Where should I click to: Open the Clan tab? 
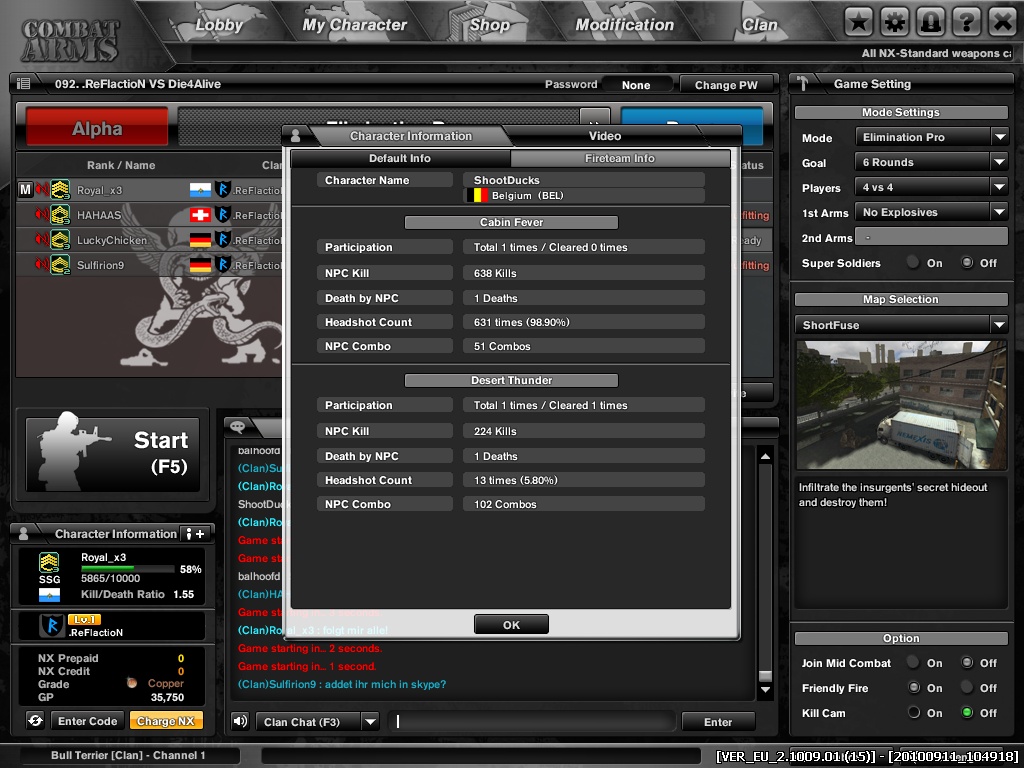coord(760,25)
